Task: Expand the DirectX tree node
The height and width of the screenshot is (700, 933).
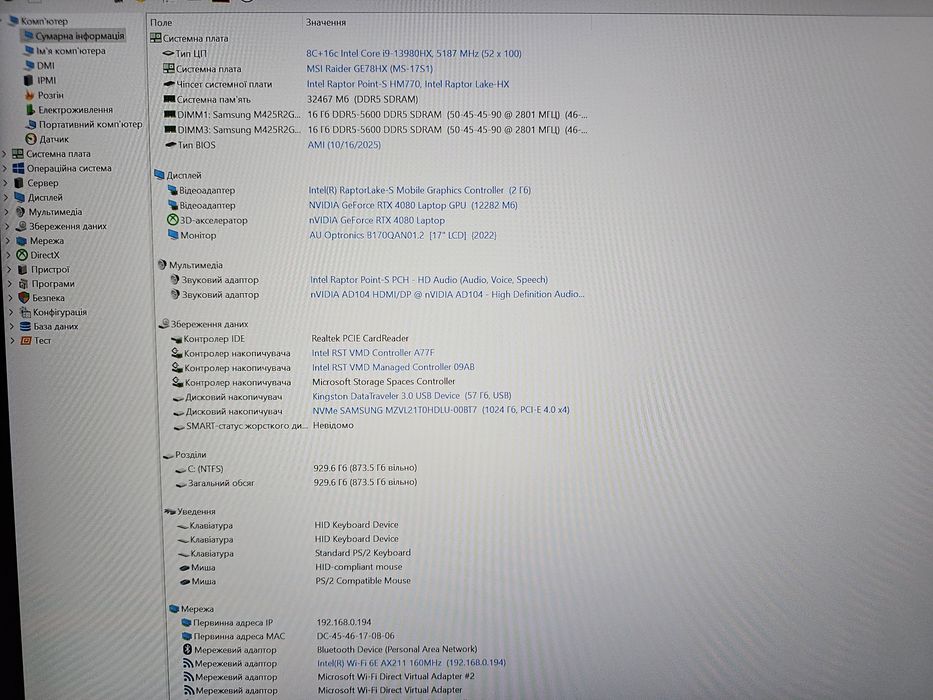Action: pos(9,255)
